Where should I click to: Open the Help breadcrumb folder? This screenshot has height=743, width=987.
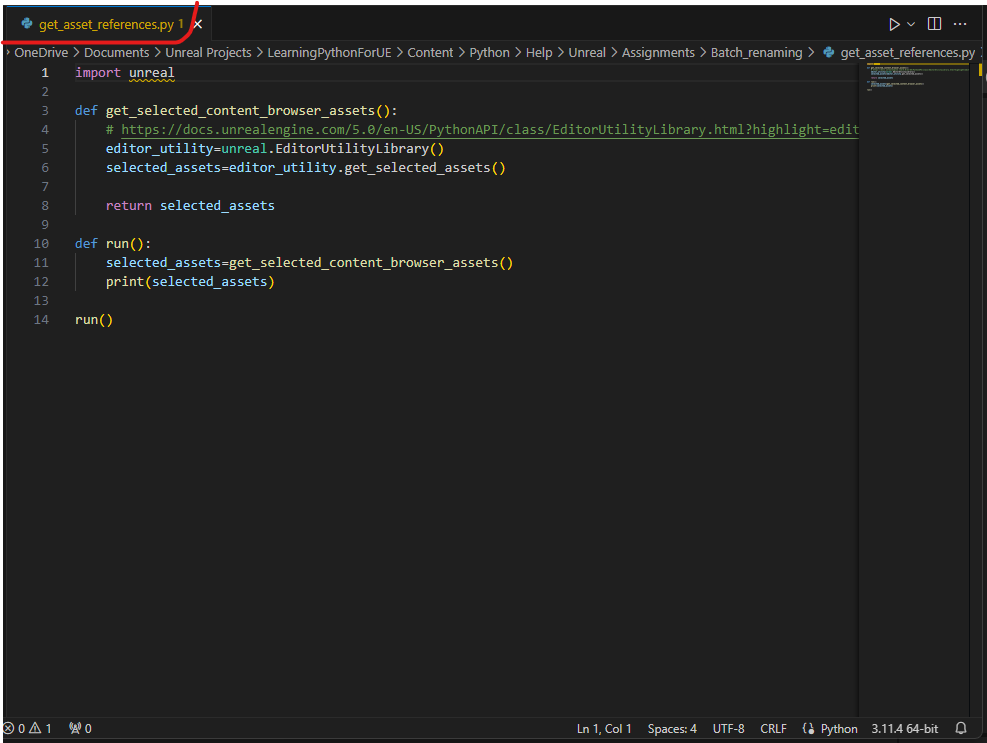539,53
